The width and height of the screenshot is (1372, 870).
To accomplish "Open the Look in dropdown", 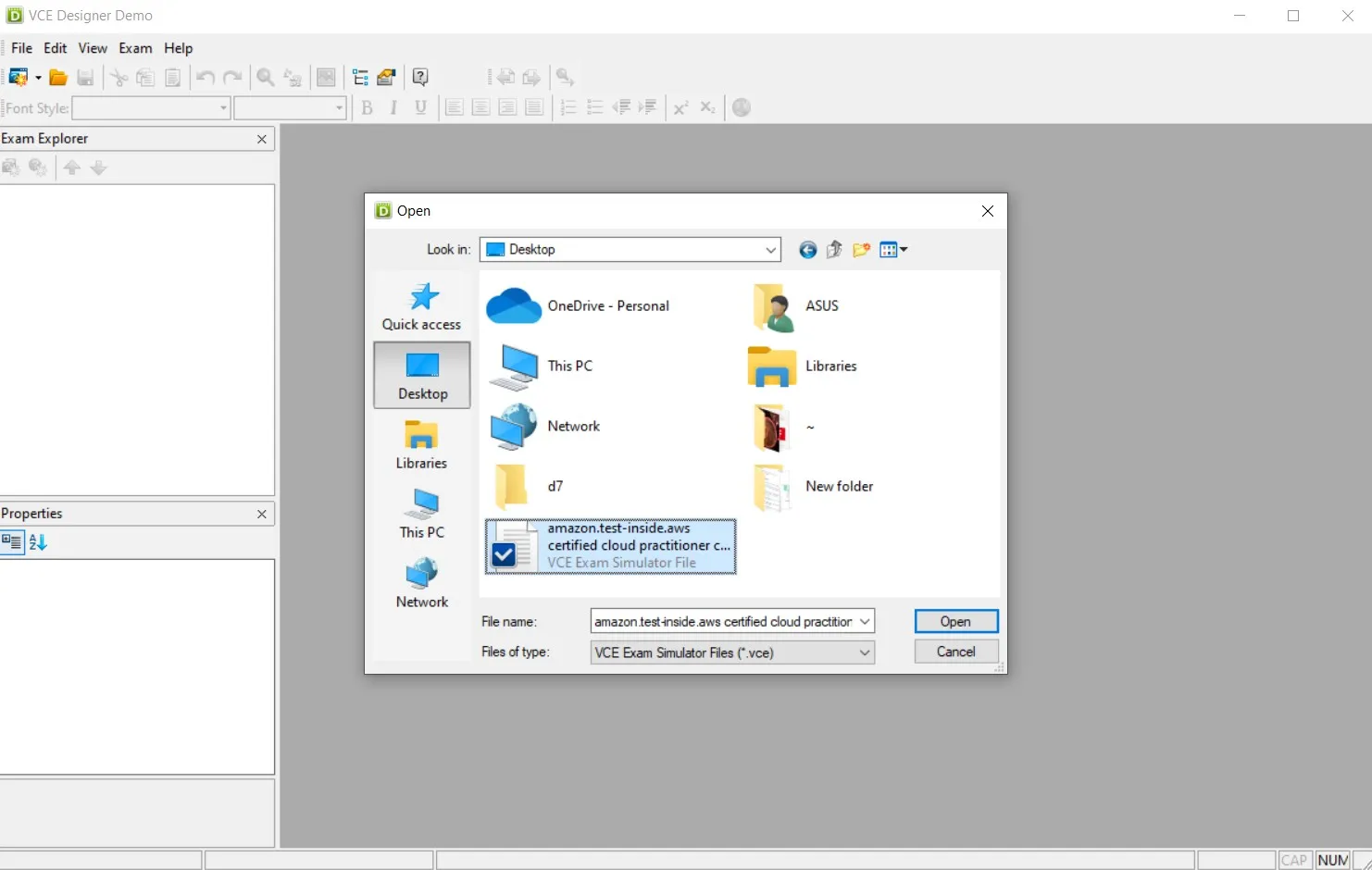I will [769, 249].
